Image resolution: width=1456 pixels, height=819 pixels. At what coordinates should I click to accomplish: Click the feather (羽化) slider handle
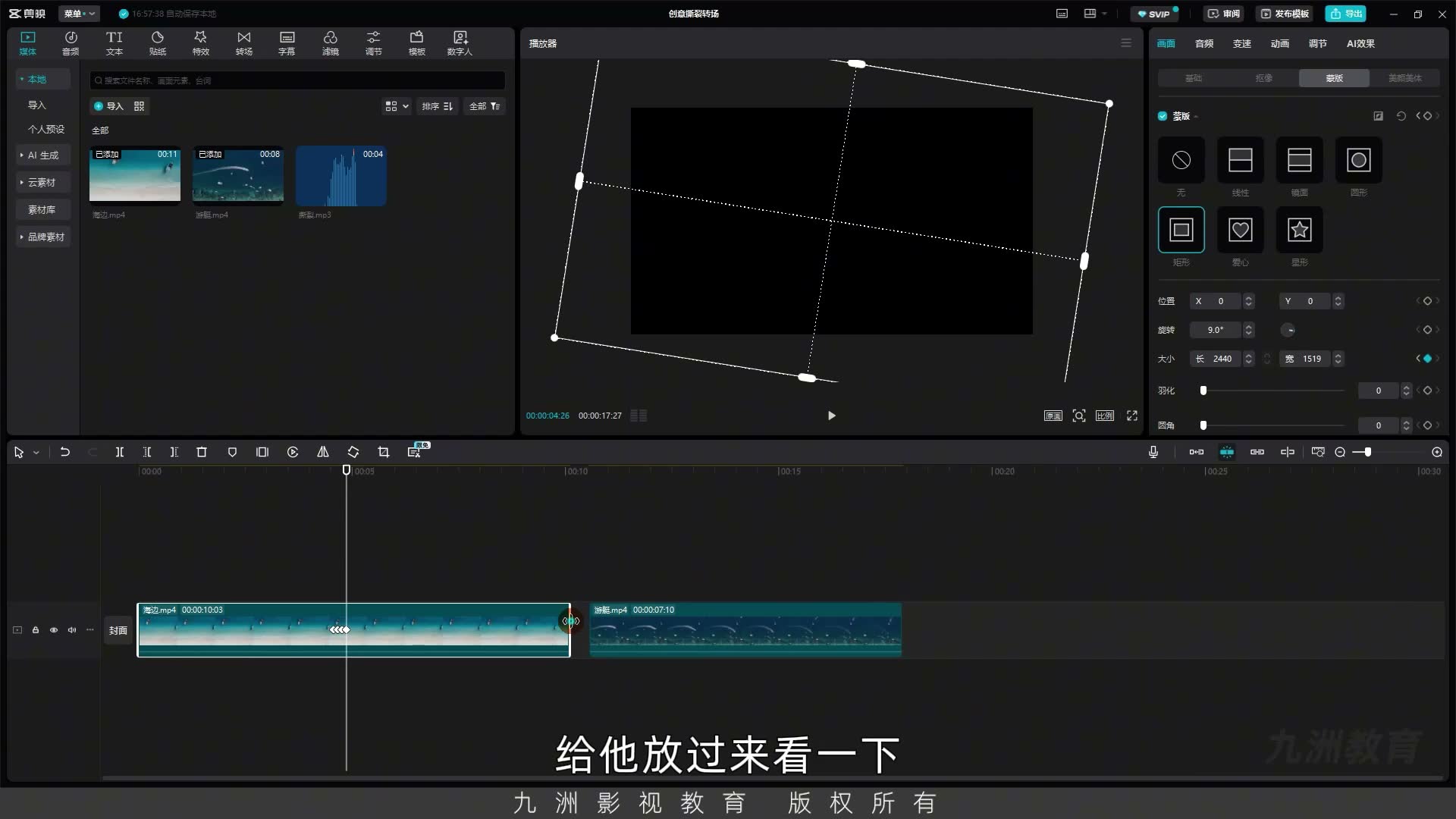[x=1203, y=391]
